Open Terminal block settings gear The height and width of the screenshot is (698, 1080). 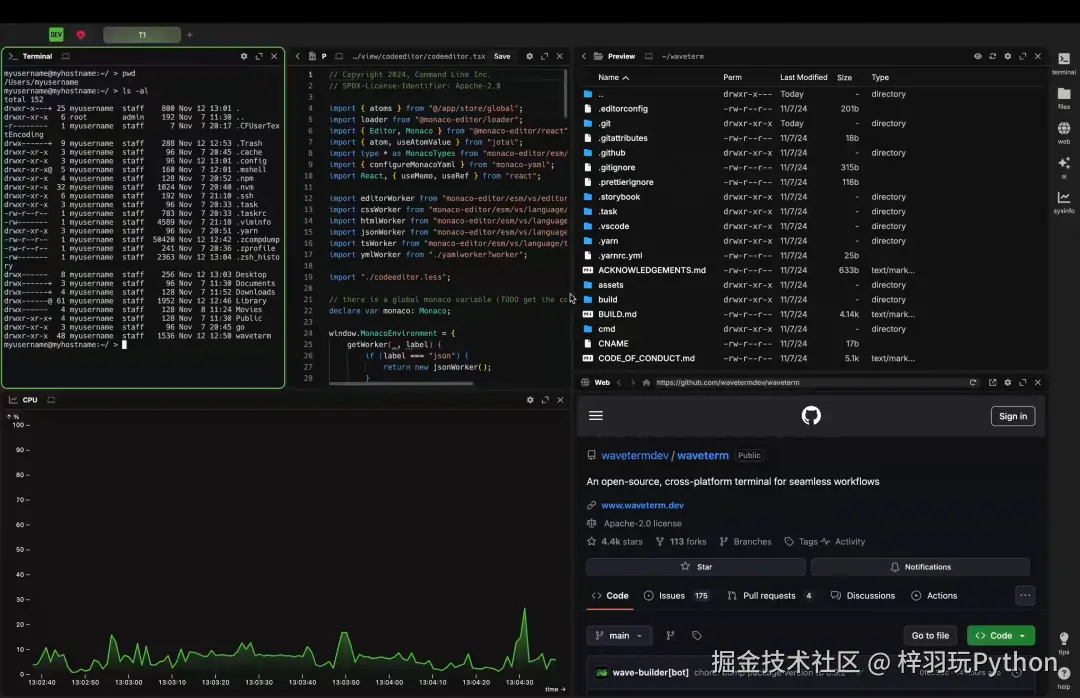[x=244, y=57]
